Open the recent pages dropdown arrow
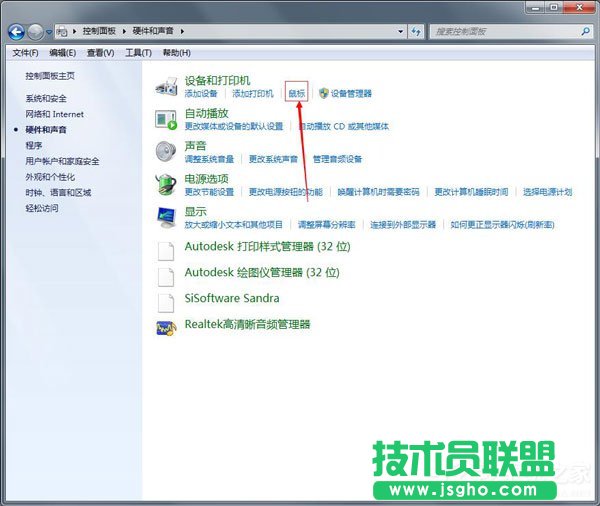This screenshot has height=506, width=600. 49,32
